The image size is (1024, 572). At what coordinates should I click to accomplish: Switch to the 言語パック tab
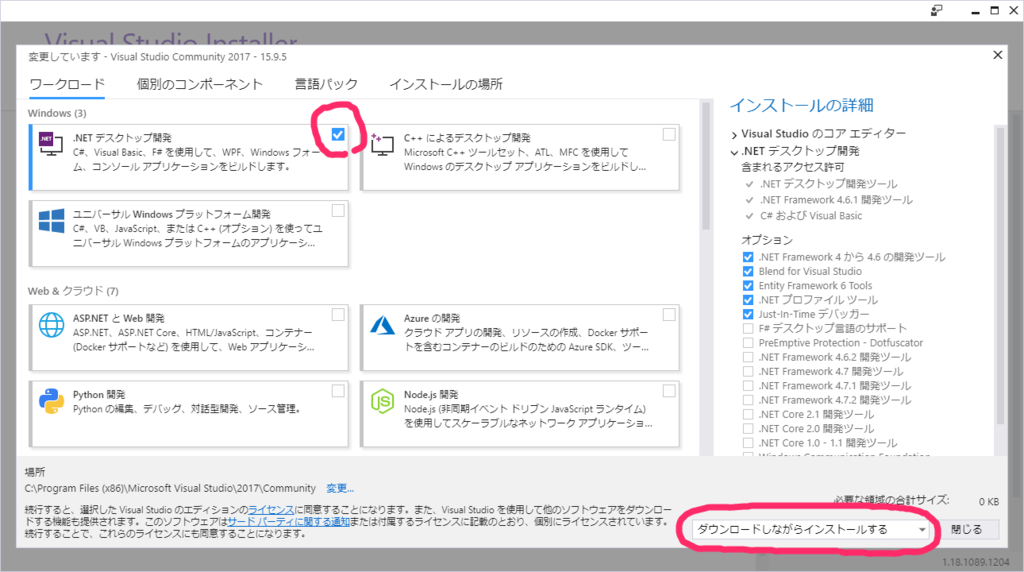(x=326, y=84)
